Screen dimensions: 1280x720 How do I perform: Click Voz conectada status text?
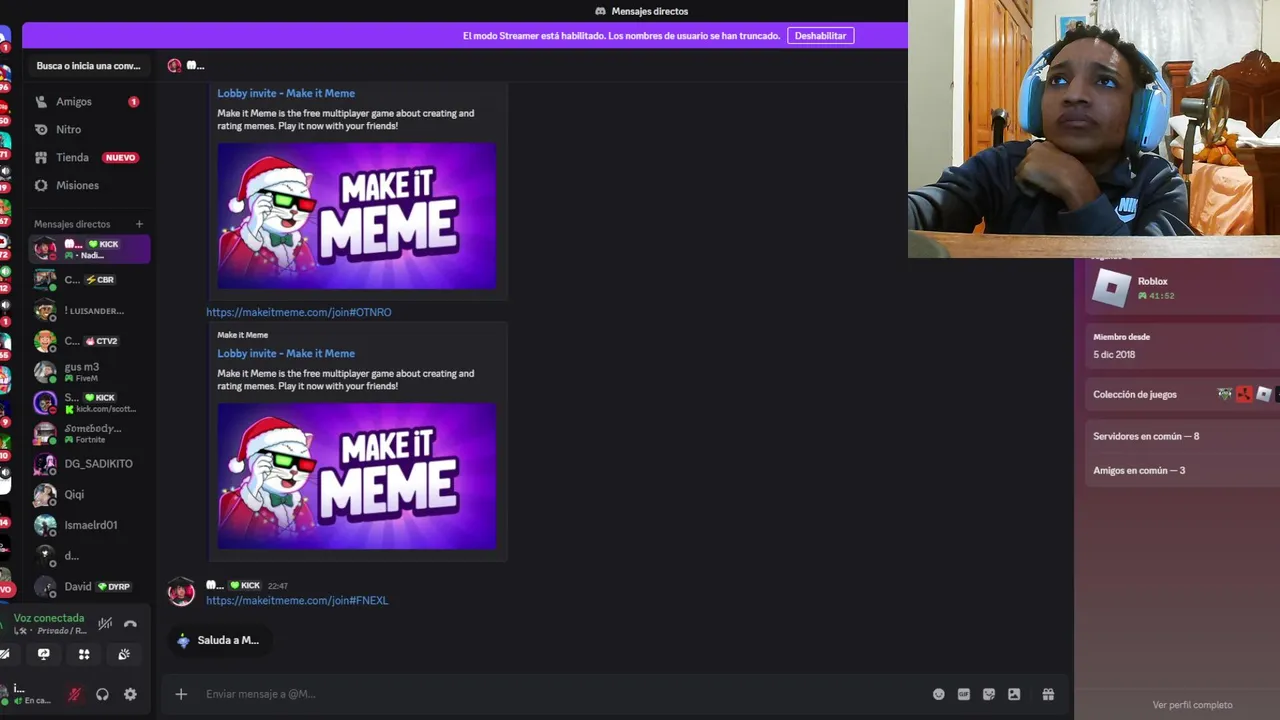49,618
